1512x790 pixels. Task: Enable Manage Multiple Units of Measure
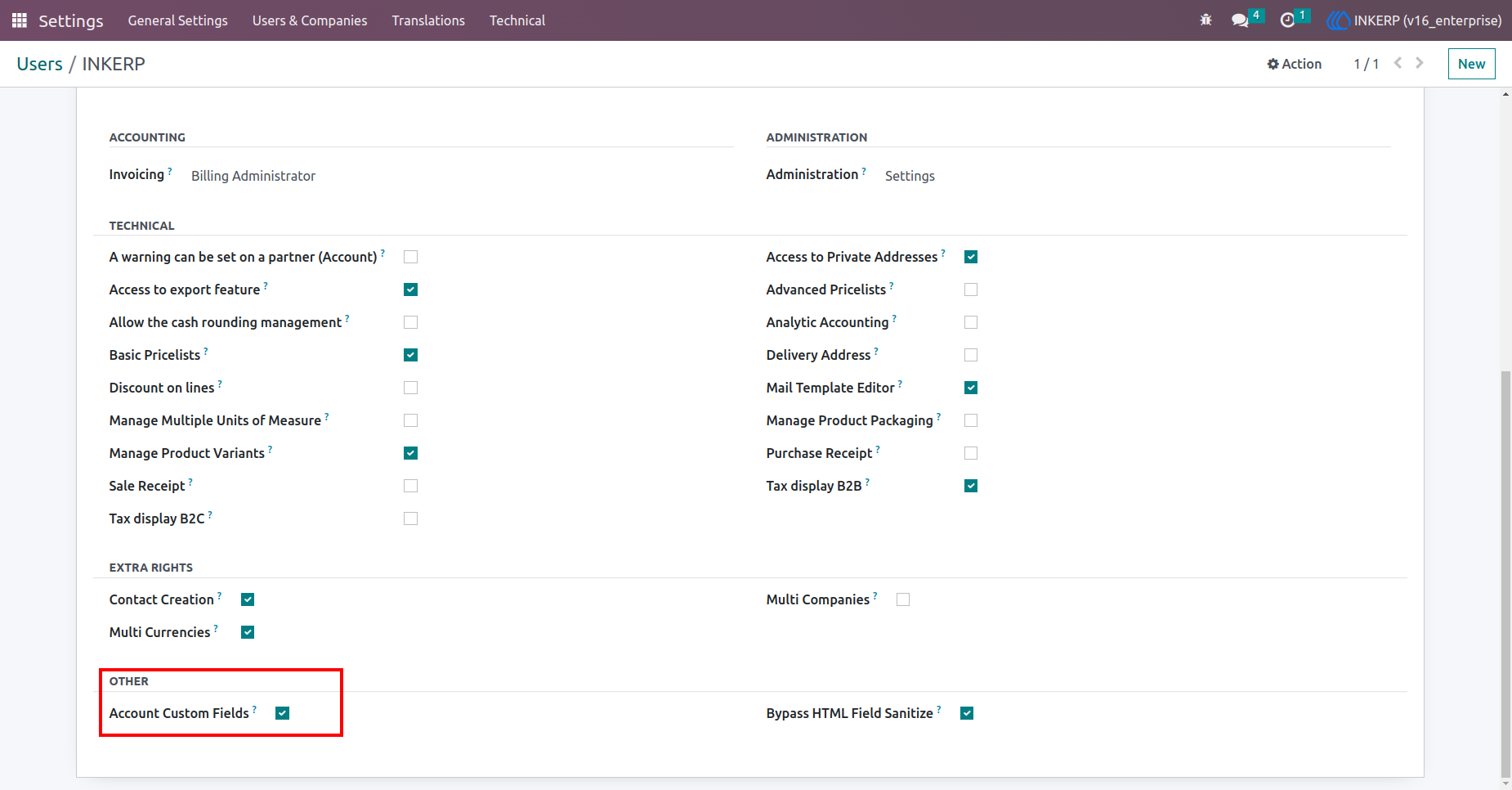pos(411,420)
